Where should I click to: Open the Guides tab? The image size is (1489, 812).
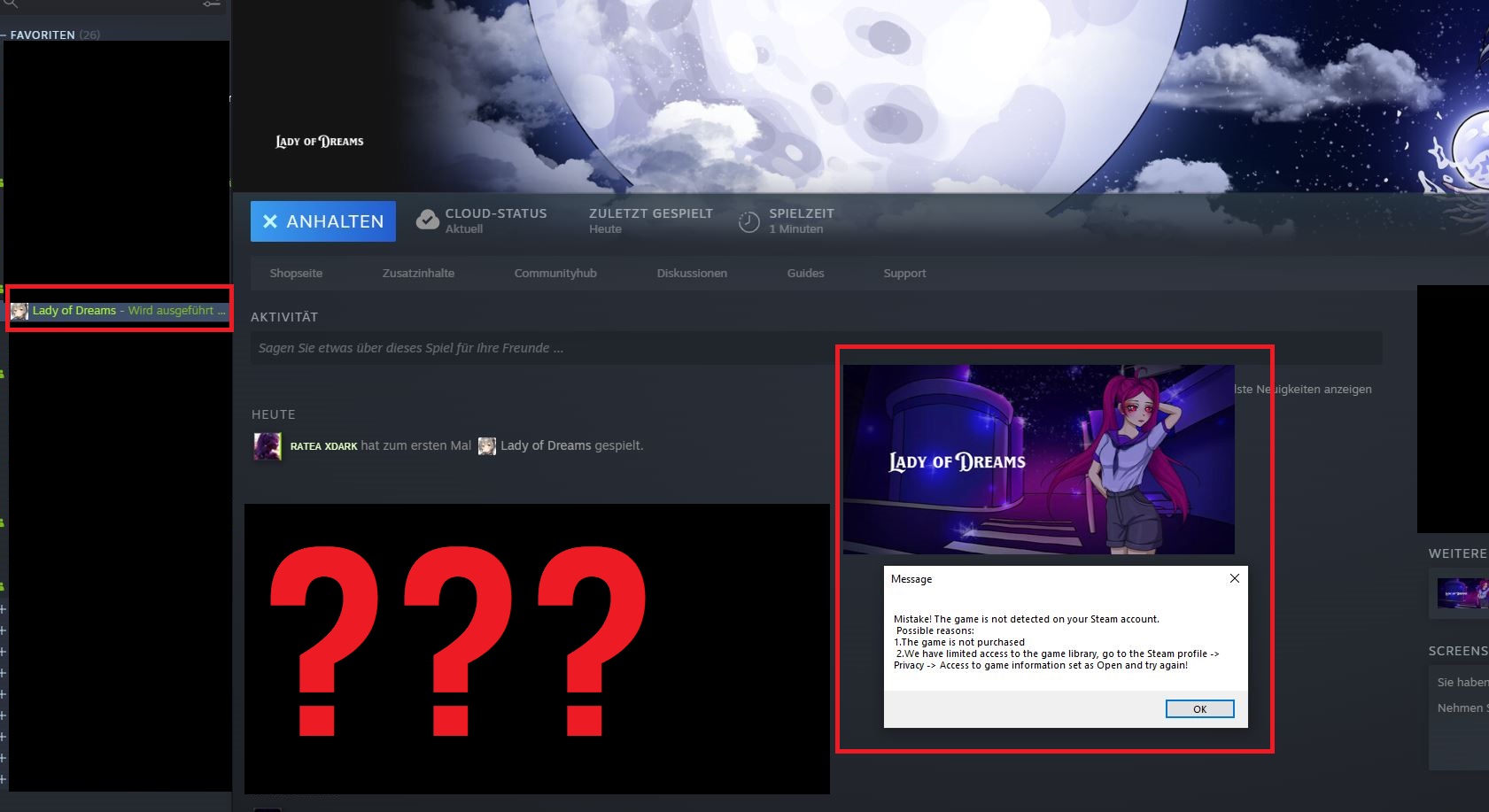(x=805, y=274)
